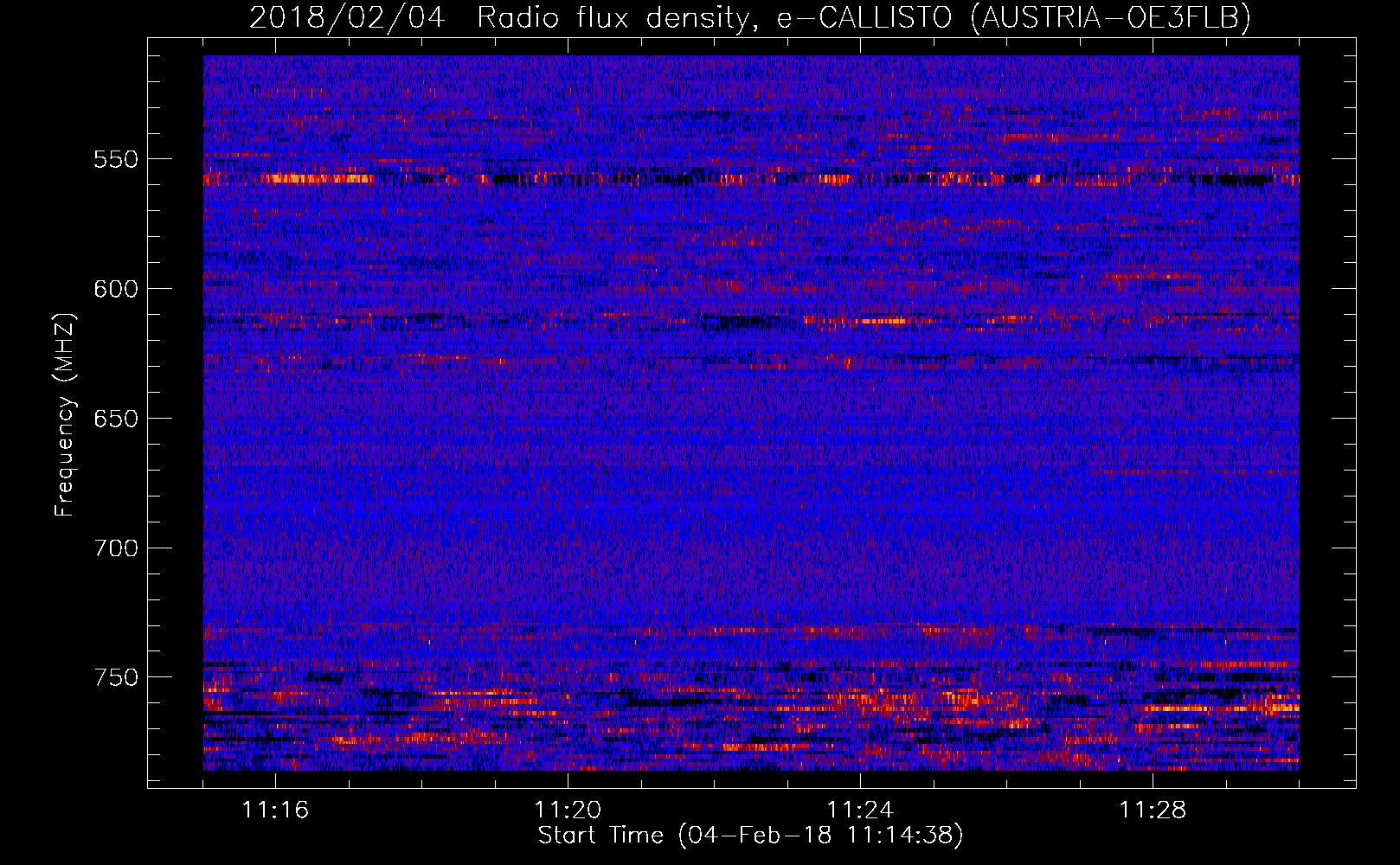Screen dimensions: 1400x865
Task: Click the 11:20 time tick label
Action: click(568, 811)
